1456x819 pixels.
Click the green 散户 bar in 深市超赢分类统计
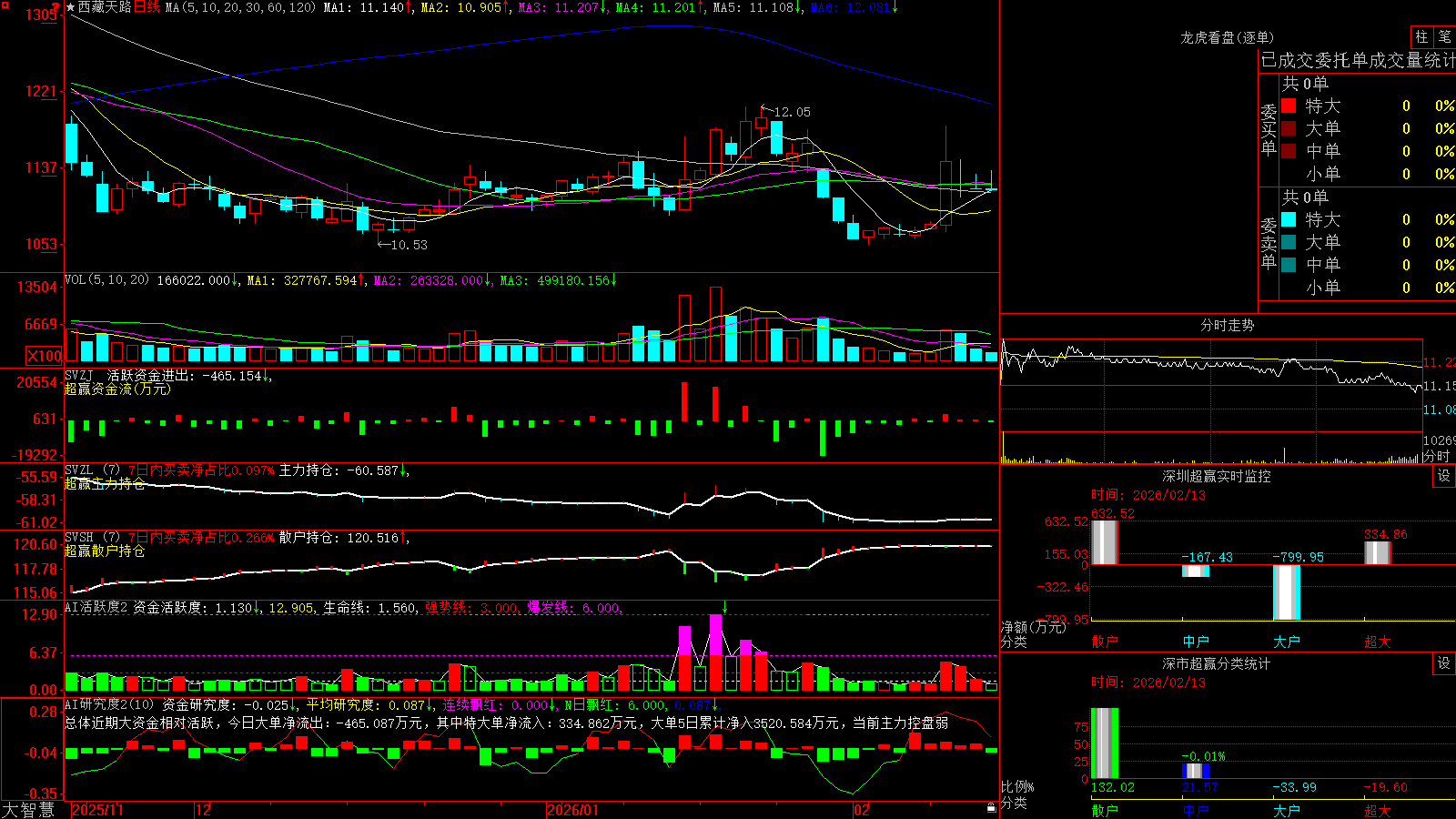tap(1104, 743)
